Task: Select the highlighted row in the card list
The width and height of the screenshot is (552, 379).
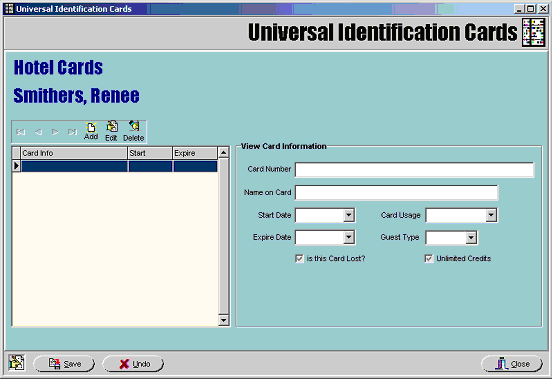Action: pos(119,166)
